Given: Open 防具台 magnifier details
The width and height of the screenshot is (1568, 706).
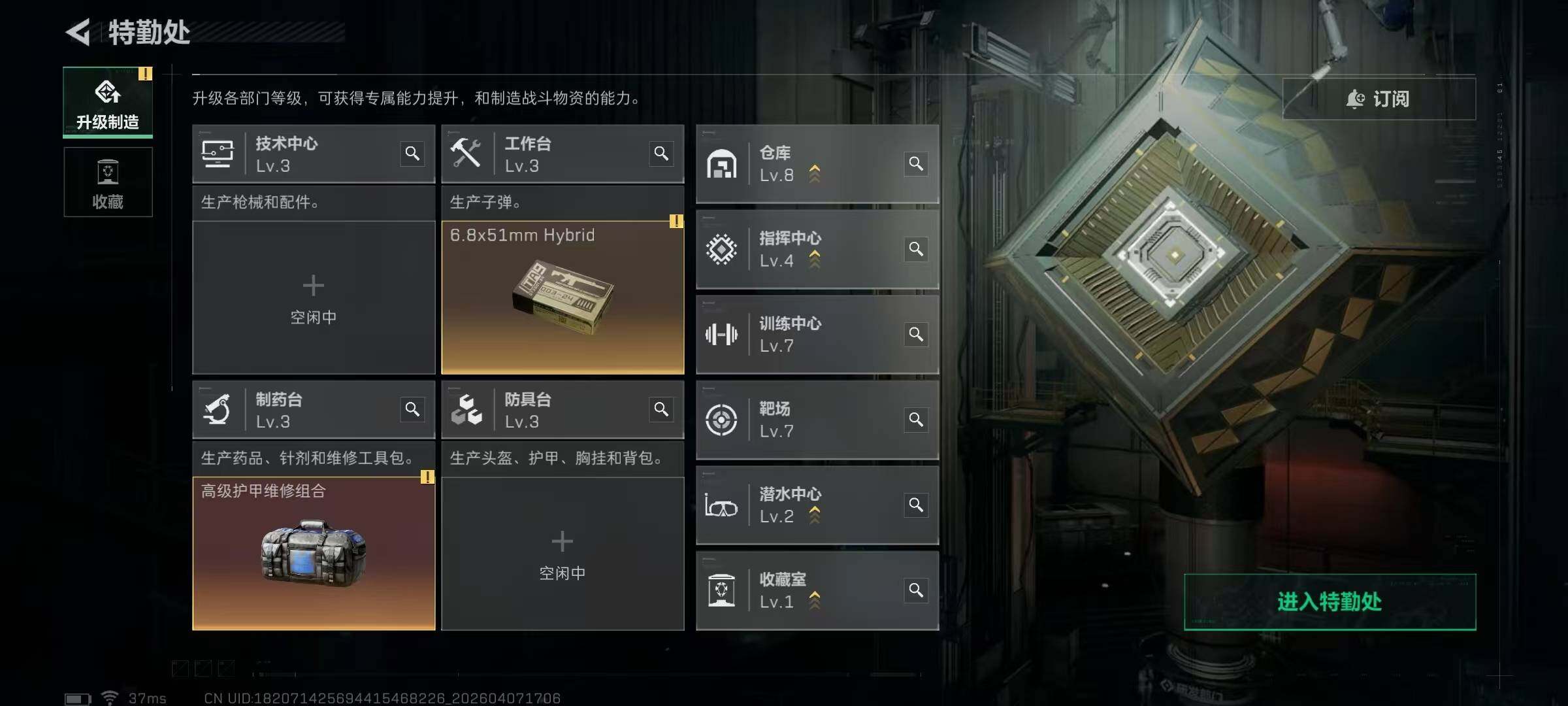Looking at the screenshot, I should click(661, 409).
